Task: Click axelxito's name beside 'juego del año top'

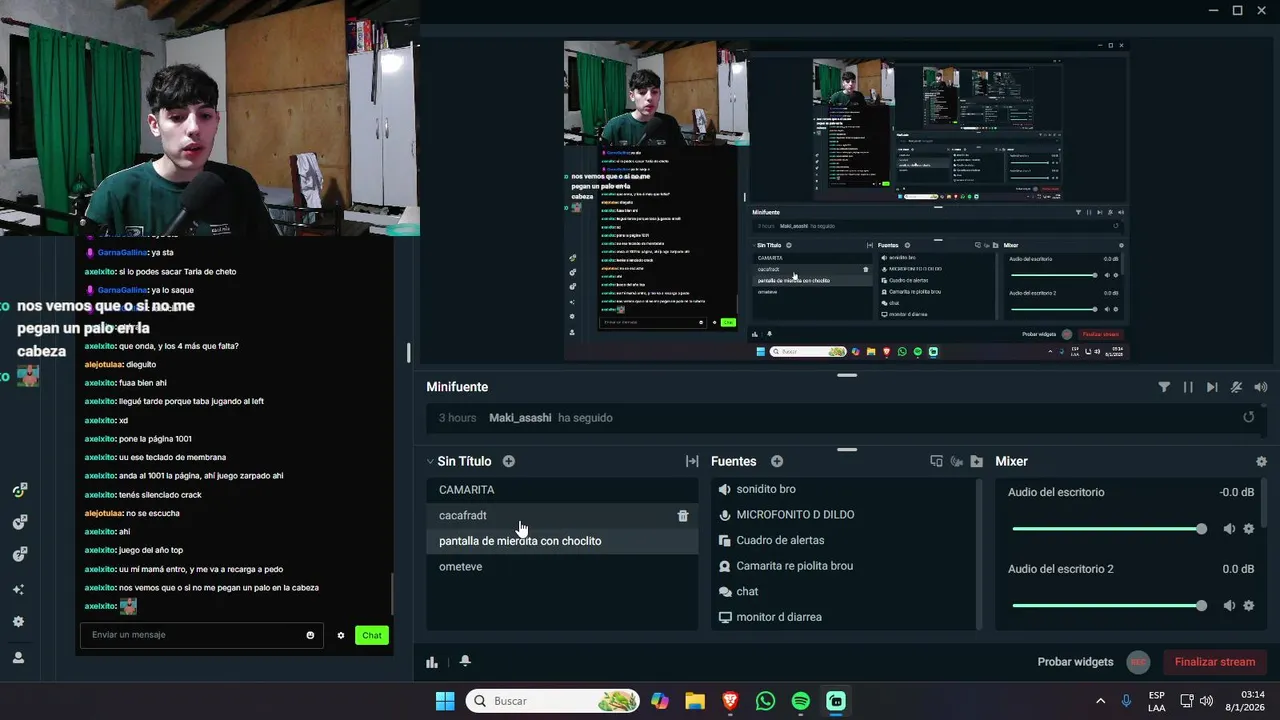Action: [100, 550]
